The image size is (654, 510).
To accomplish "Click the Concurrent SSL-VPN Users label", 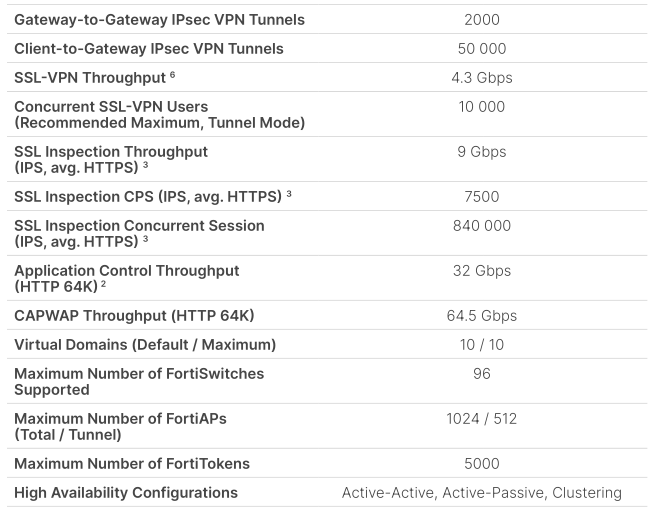I will [x=111, y=107].
